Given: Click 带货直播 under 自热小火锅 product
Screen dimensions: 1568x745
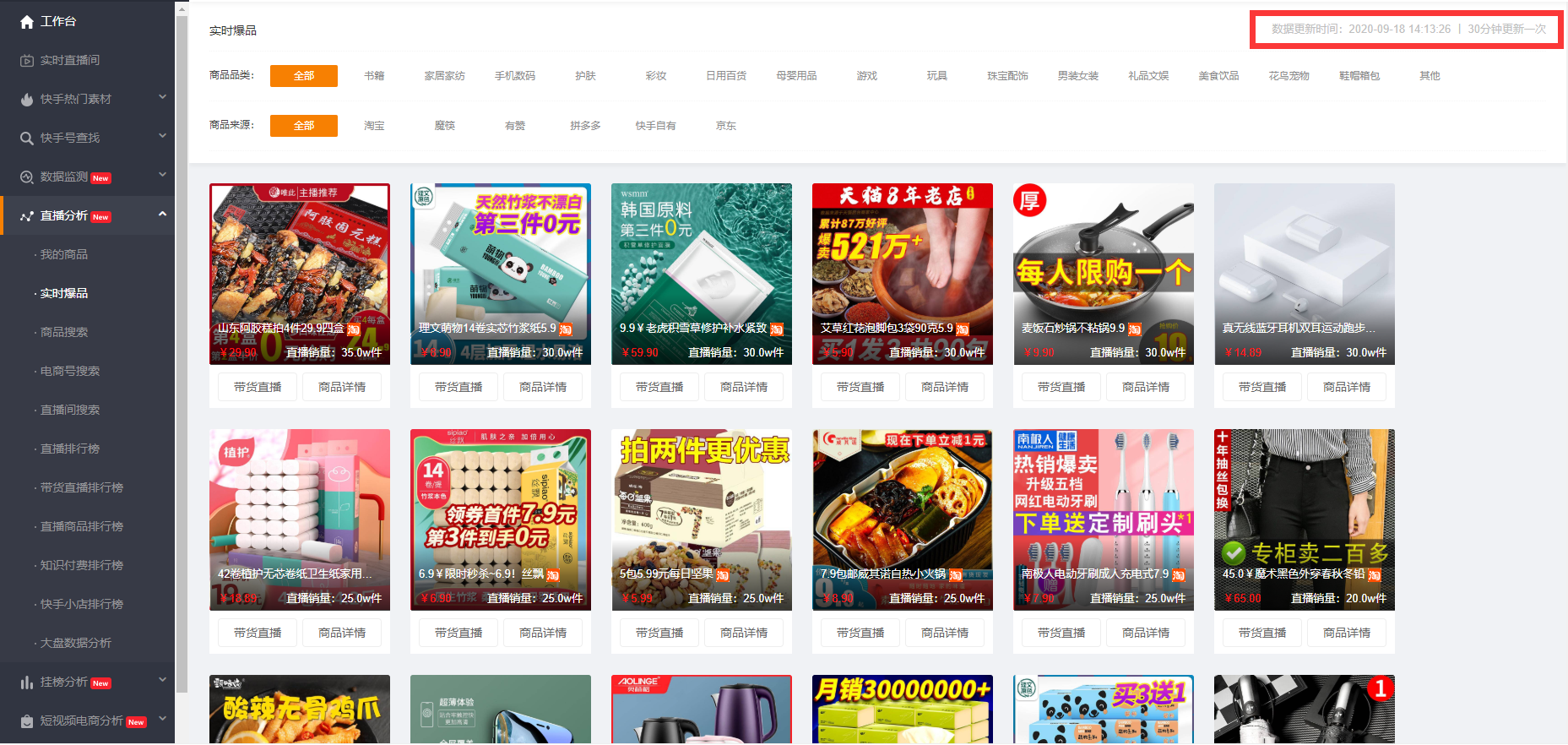Looking at the screenshot, I should 860,633.
